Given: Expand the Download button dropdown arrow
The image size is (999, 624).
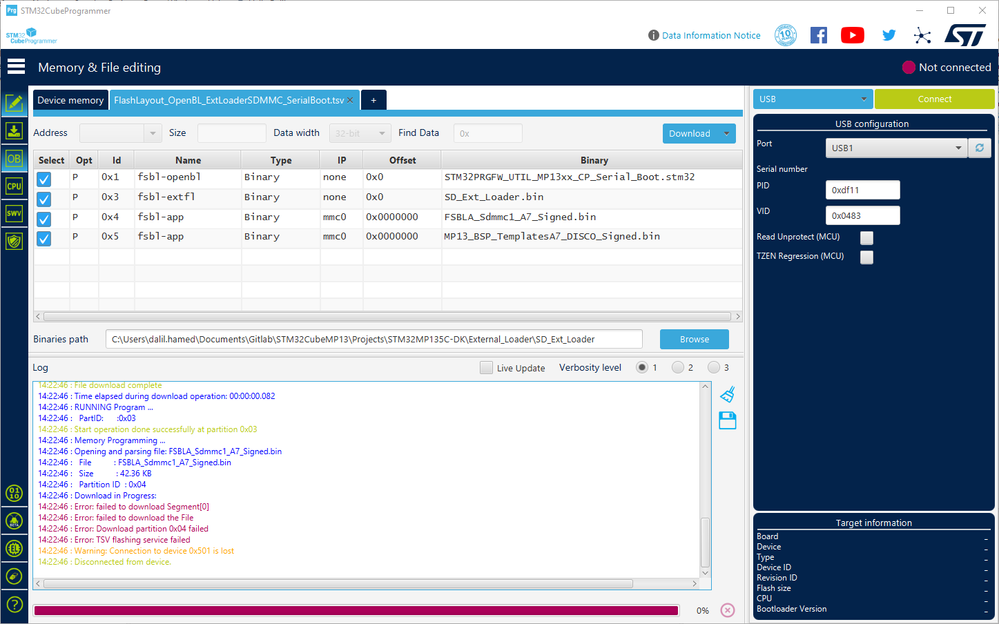Looking at the screenshot, I should [727, 133].
